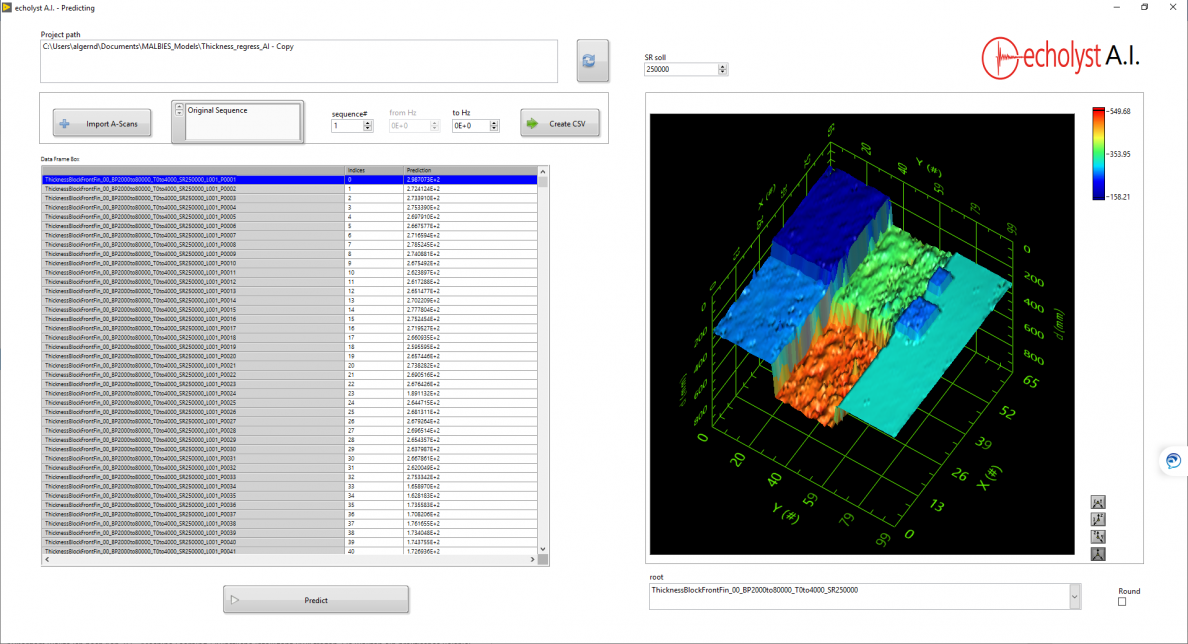Click the bottom 3D orientation reset icon
The image size is (1188, 644).
pyautogui.click(x=1096, y=553)
